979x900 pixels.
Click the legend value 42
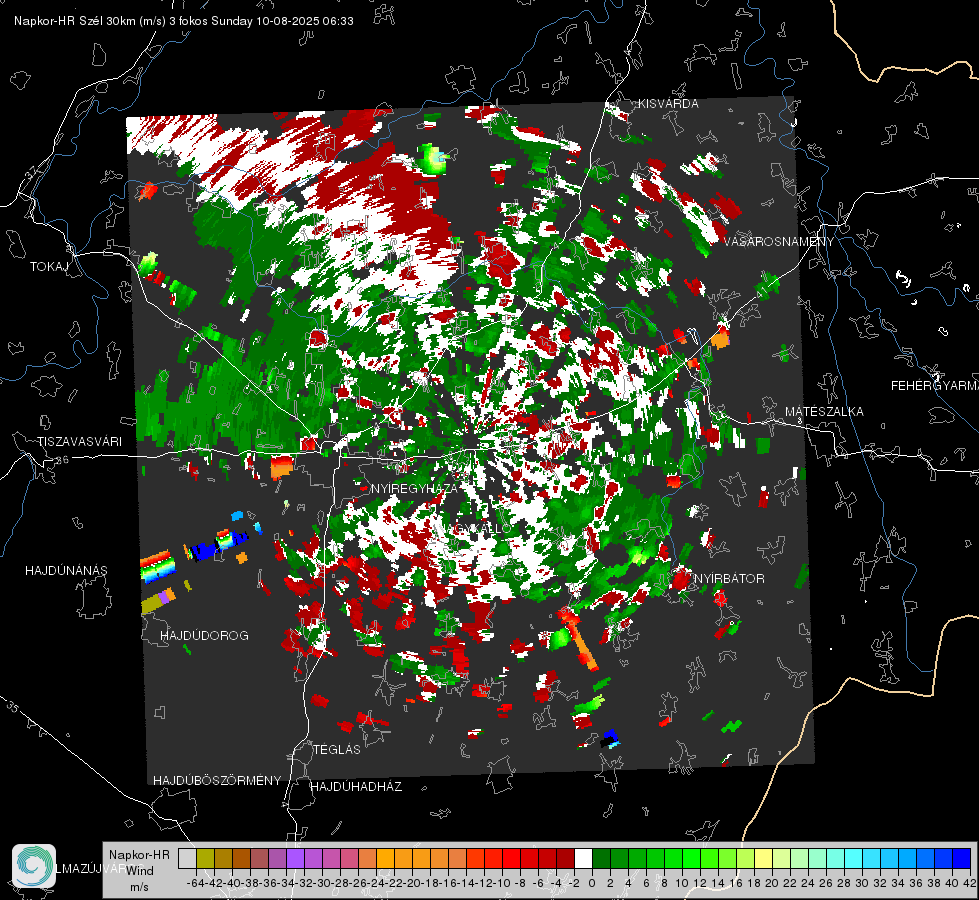970,883
